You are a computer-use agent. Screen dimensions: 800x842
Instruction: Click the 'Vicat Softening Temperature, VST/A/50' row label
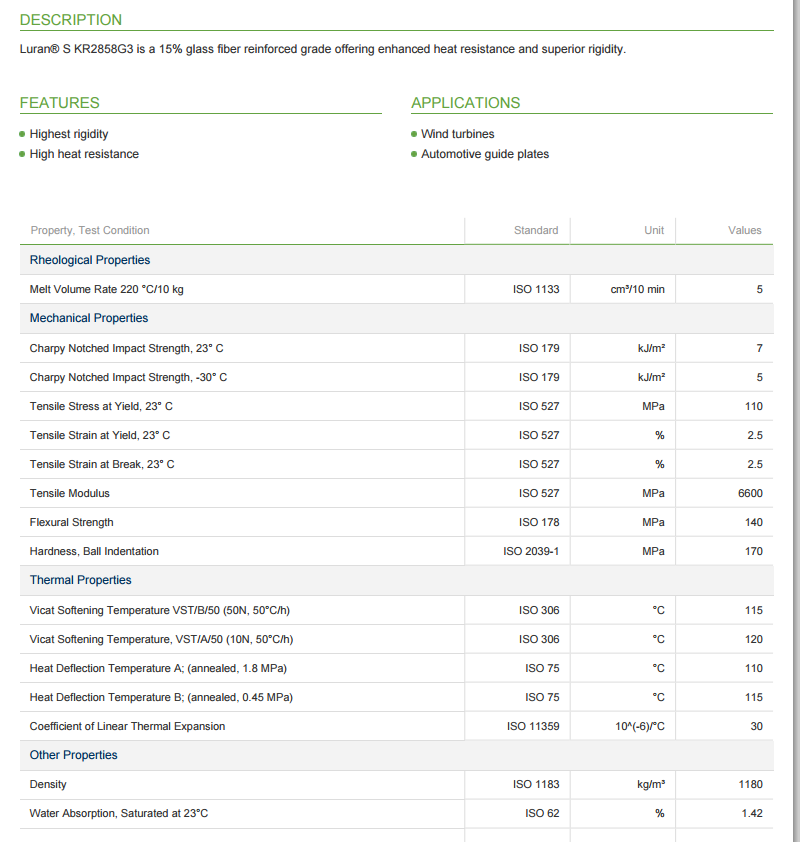click(161, 640)
